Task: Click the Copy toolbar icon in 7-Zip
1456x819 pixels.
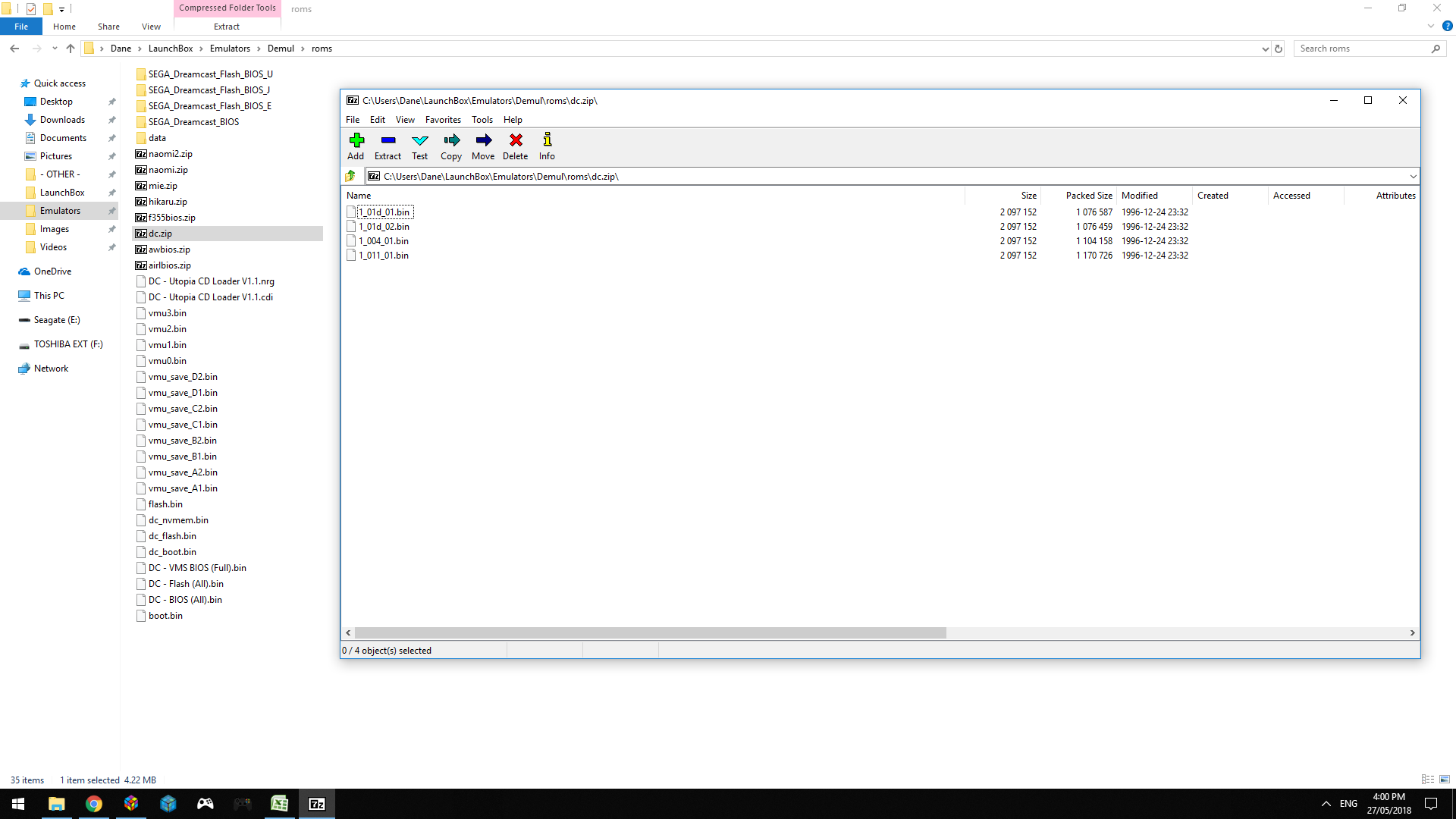Action: coord(451,146)
